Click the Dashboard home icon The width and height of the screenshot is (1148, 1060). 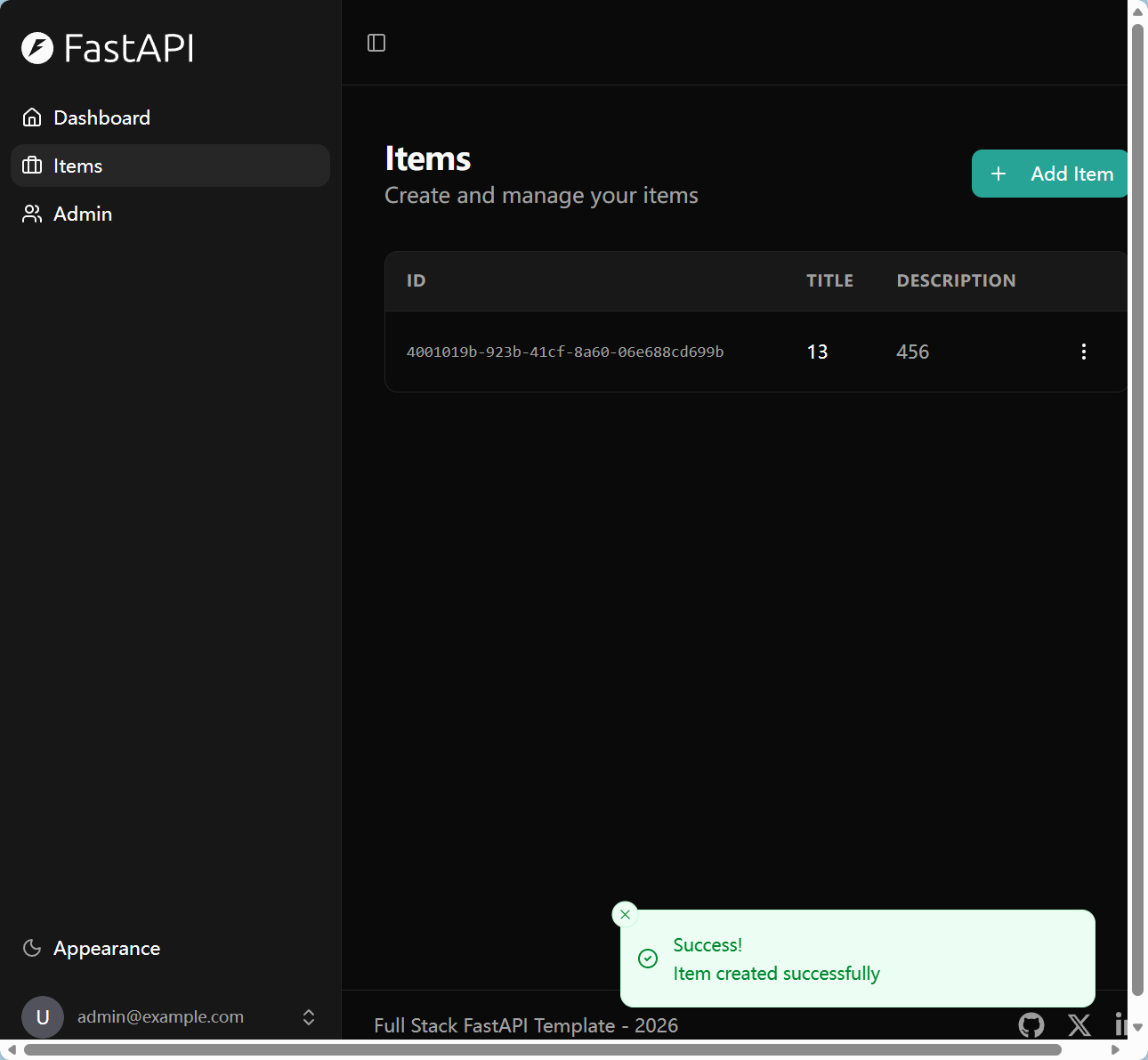(32, 117)
